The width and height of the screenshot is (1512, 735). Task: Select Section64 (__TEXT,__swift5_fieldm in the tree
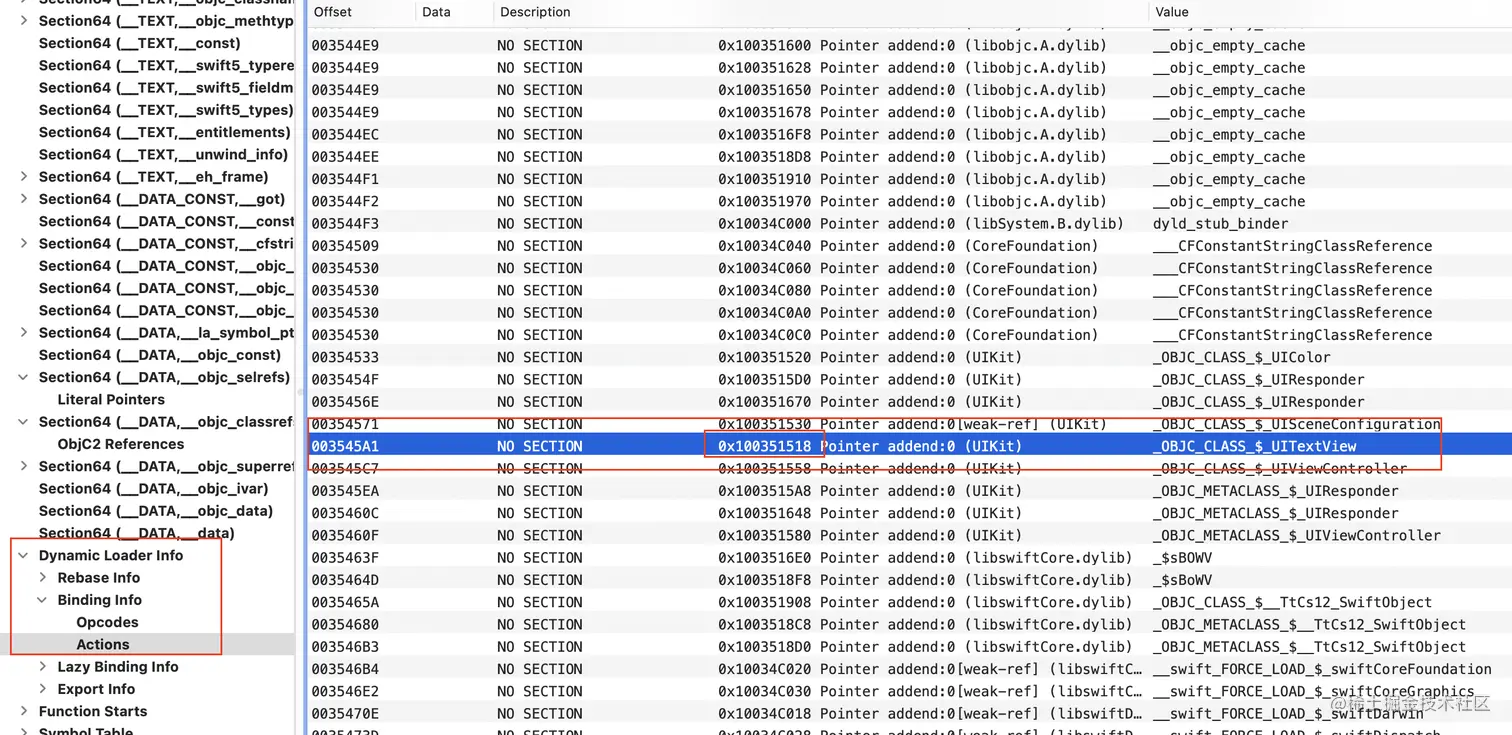coord(166,87)
